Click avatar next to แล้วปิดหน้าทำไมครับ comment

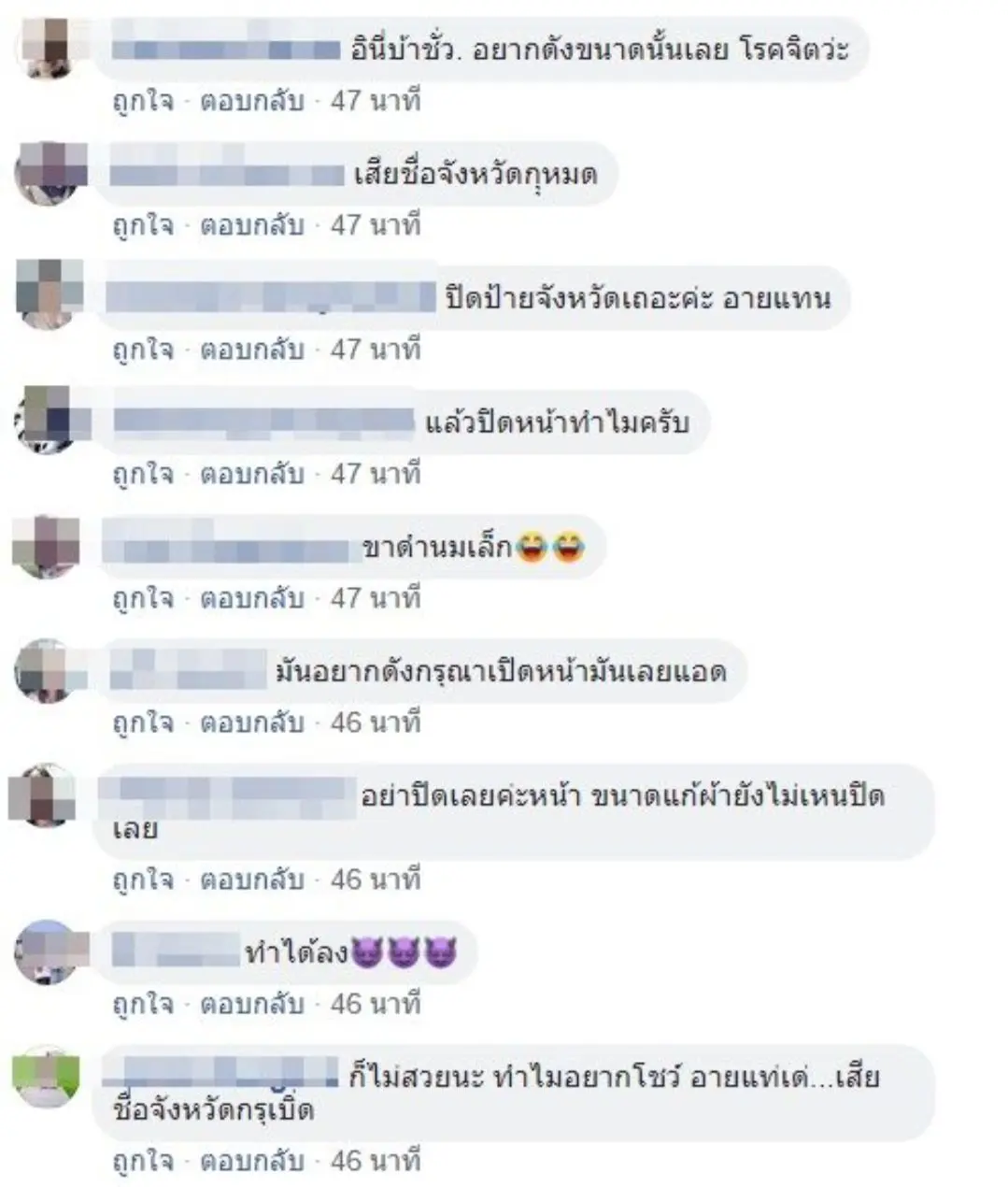point(46,419)
